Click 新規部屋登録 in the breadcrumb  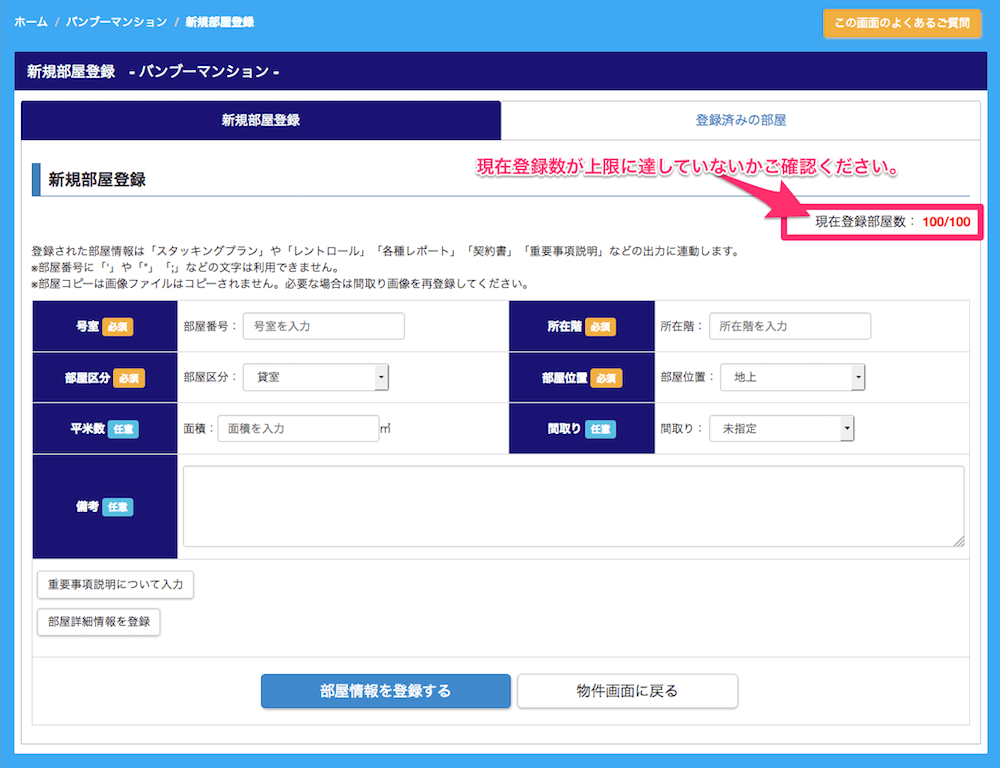point(219,22)
